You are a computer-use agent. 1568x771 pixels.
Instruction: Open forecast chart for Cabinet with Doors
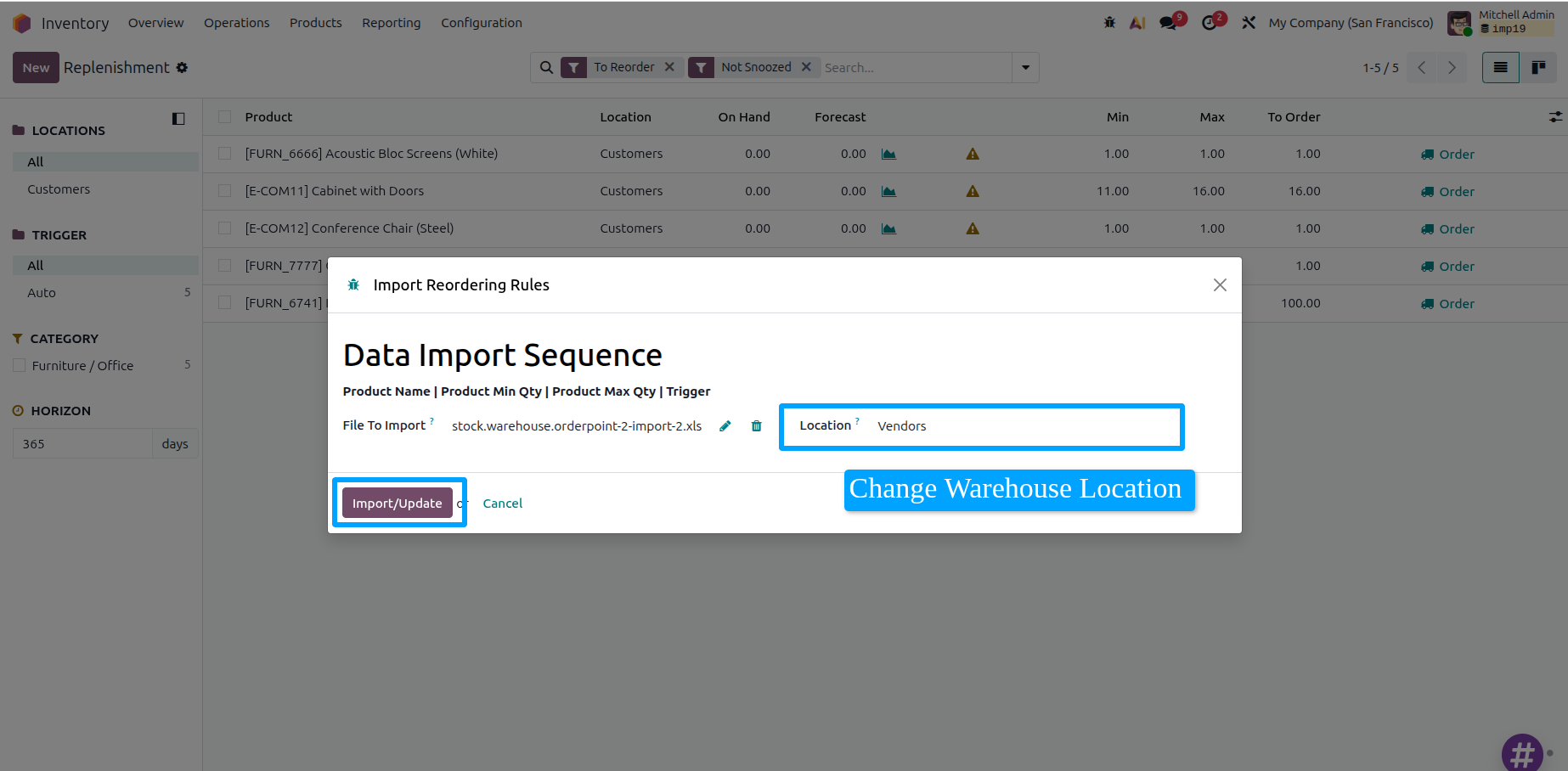point(888,191)
